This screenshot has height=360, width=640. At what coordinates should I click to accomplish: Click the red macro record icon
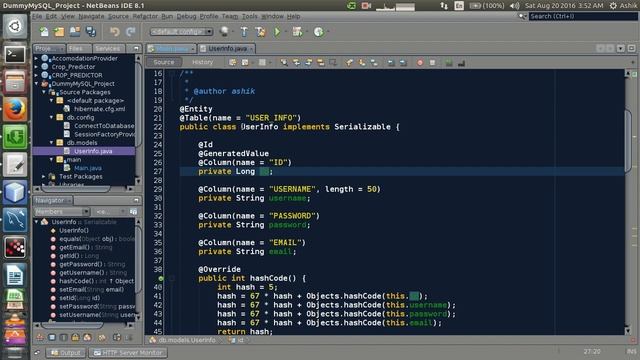(420, 62)
